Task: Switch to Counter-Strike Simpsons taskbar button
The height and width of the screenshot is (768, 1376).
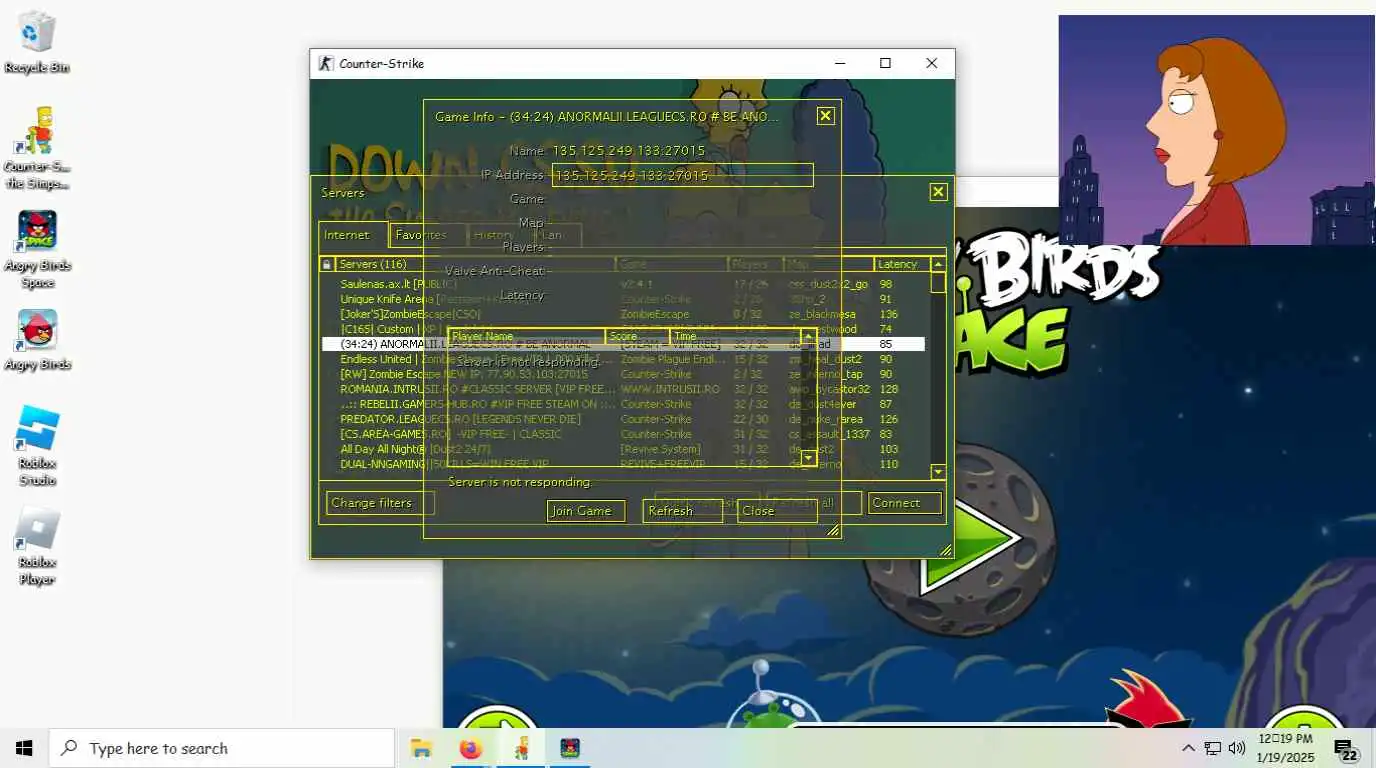Action: [x=521, y=748]
